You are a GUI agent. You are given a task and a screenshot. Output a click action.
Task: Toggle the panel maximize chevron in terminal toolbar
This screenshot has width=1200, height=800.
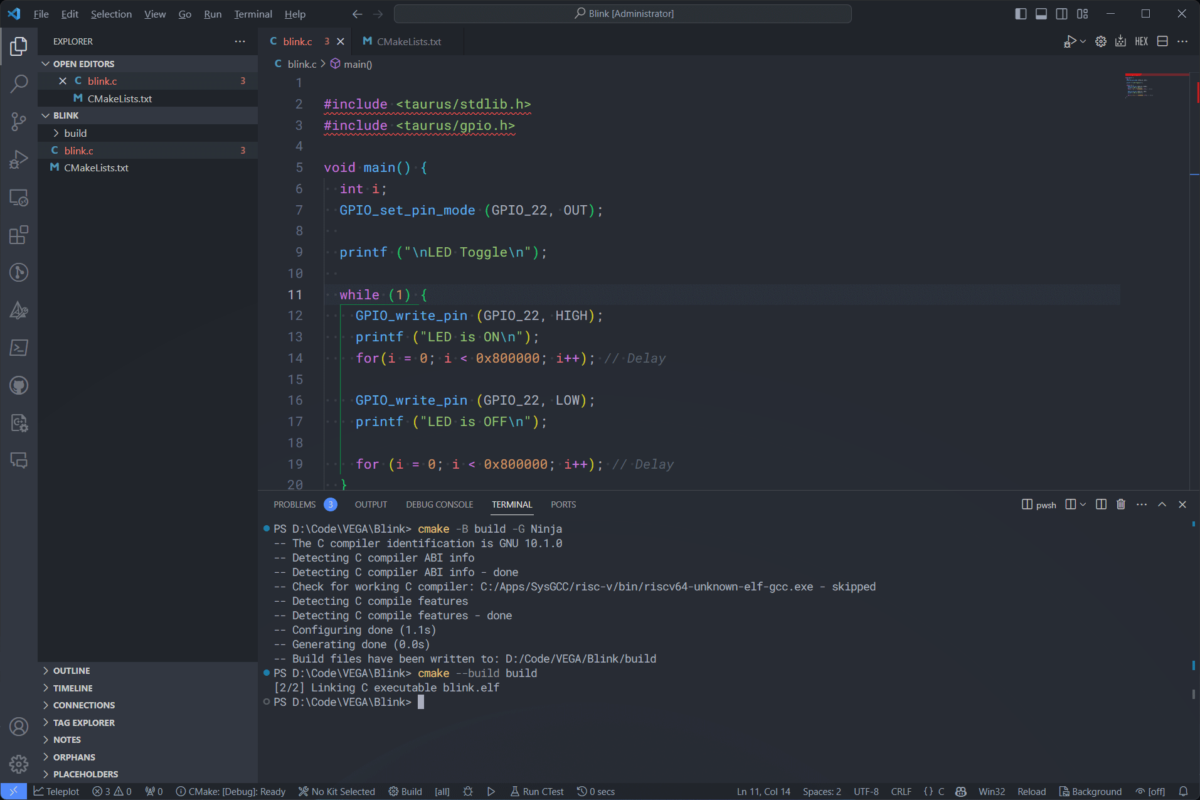click(1161, 504)
